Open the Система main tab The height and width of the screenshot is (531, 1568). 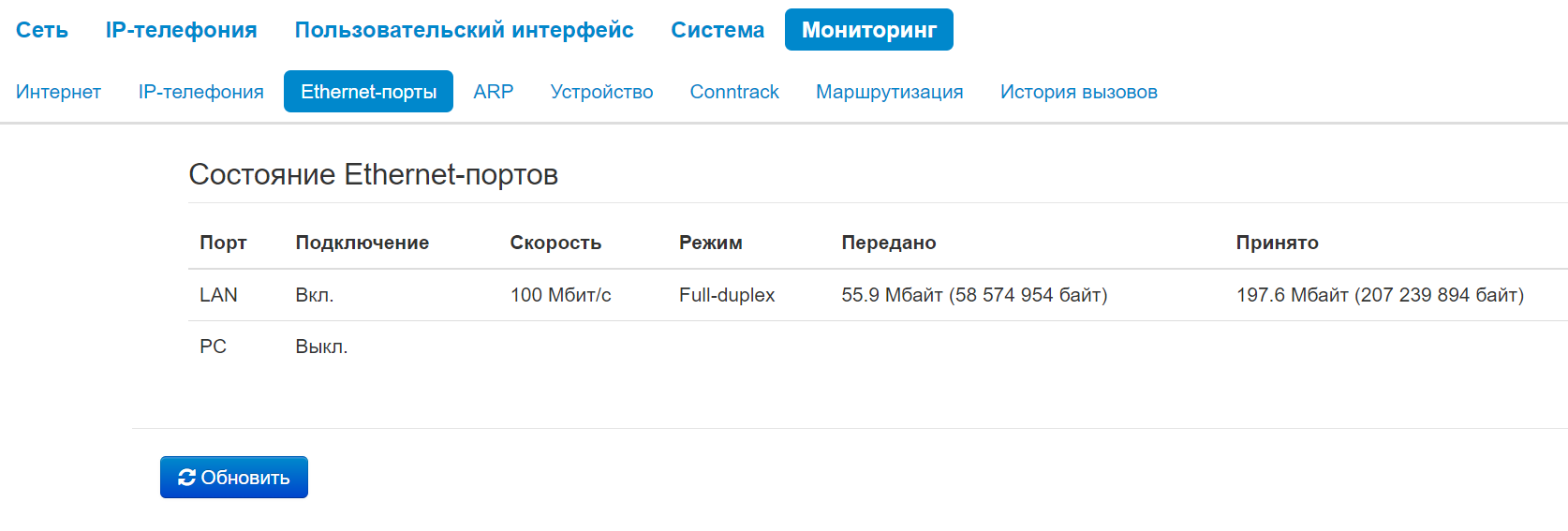pyautogui.click(x=717, y=30)
